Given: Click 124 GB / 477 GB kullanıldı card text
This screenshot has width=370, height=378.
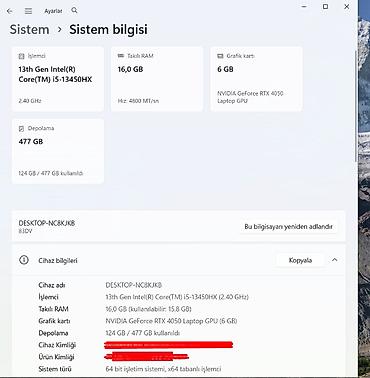Looking at the screenshot, I should (50, 173).
